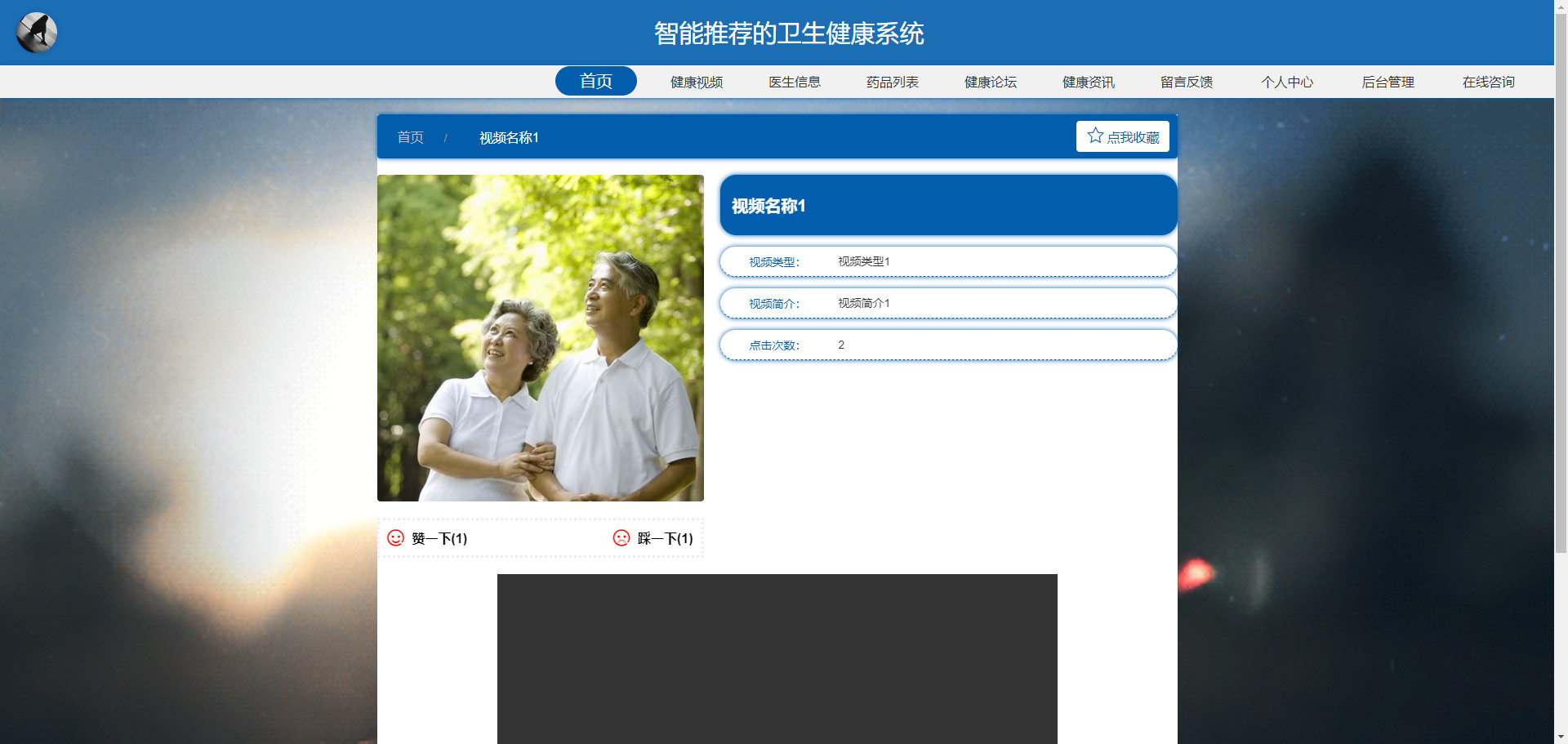Select the 健康论坛 menu item

991,82
